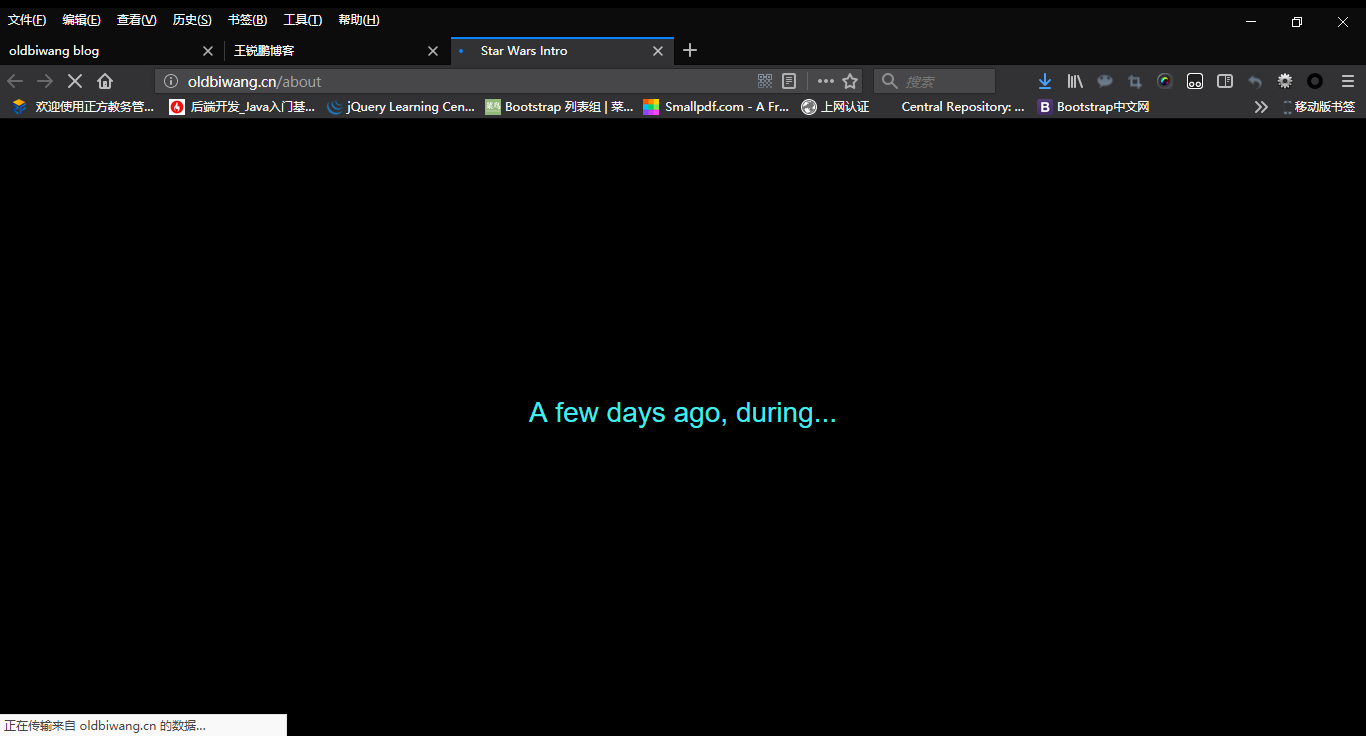Toggle reader view for the page
1366x736 pixels.
(x=789, y=81)
